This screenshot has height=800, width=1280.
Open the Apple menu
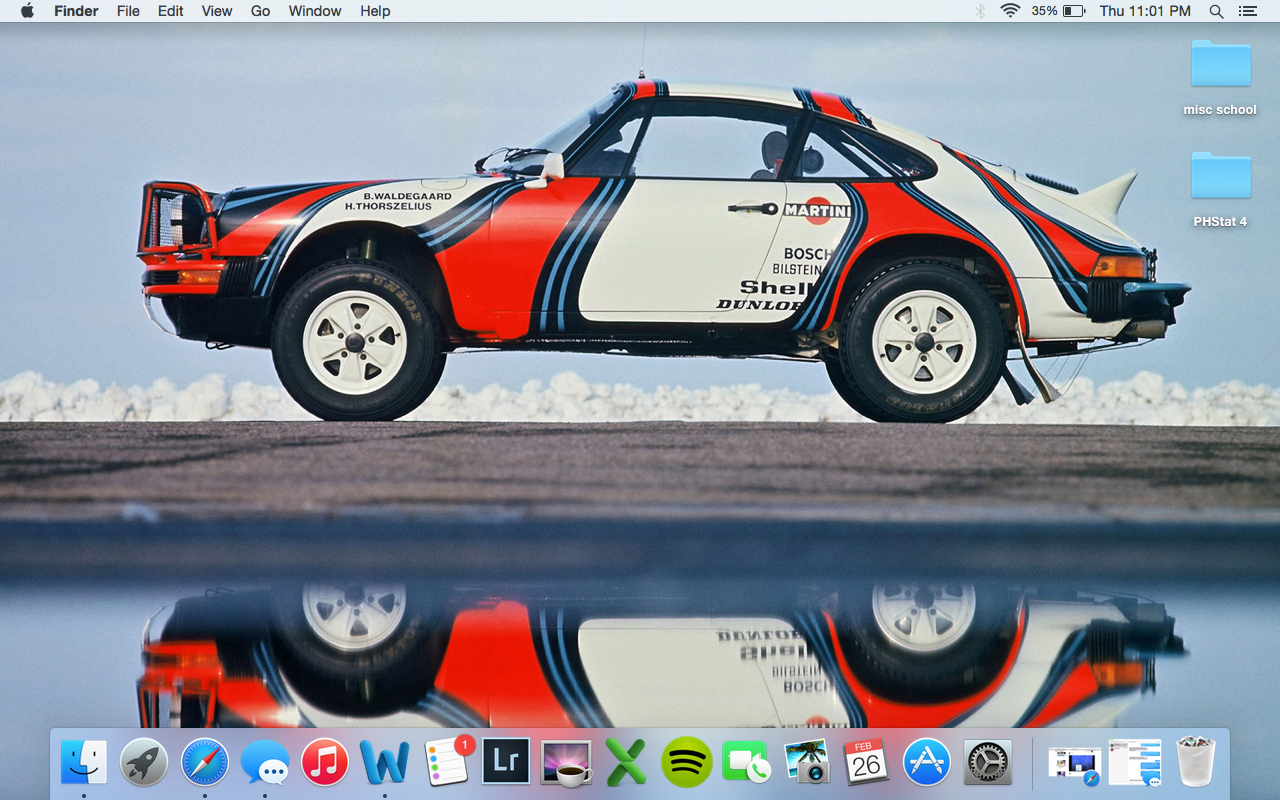(27, 11)
